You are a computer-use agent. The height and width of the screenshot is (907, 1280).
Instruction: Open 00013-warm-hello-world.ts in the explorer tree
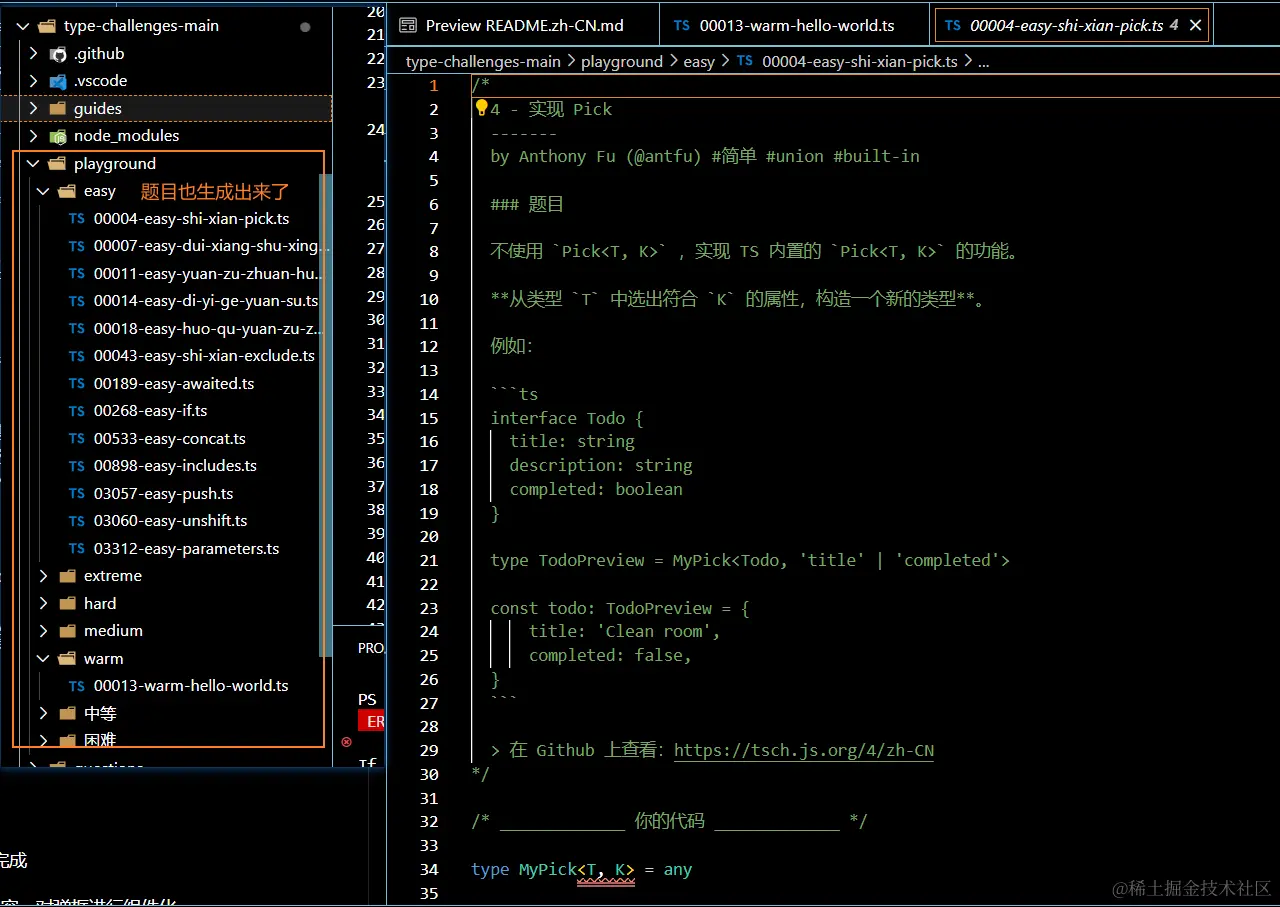[191, 686]
